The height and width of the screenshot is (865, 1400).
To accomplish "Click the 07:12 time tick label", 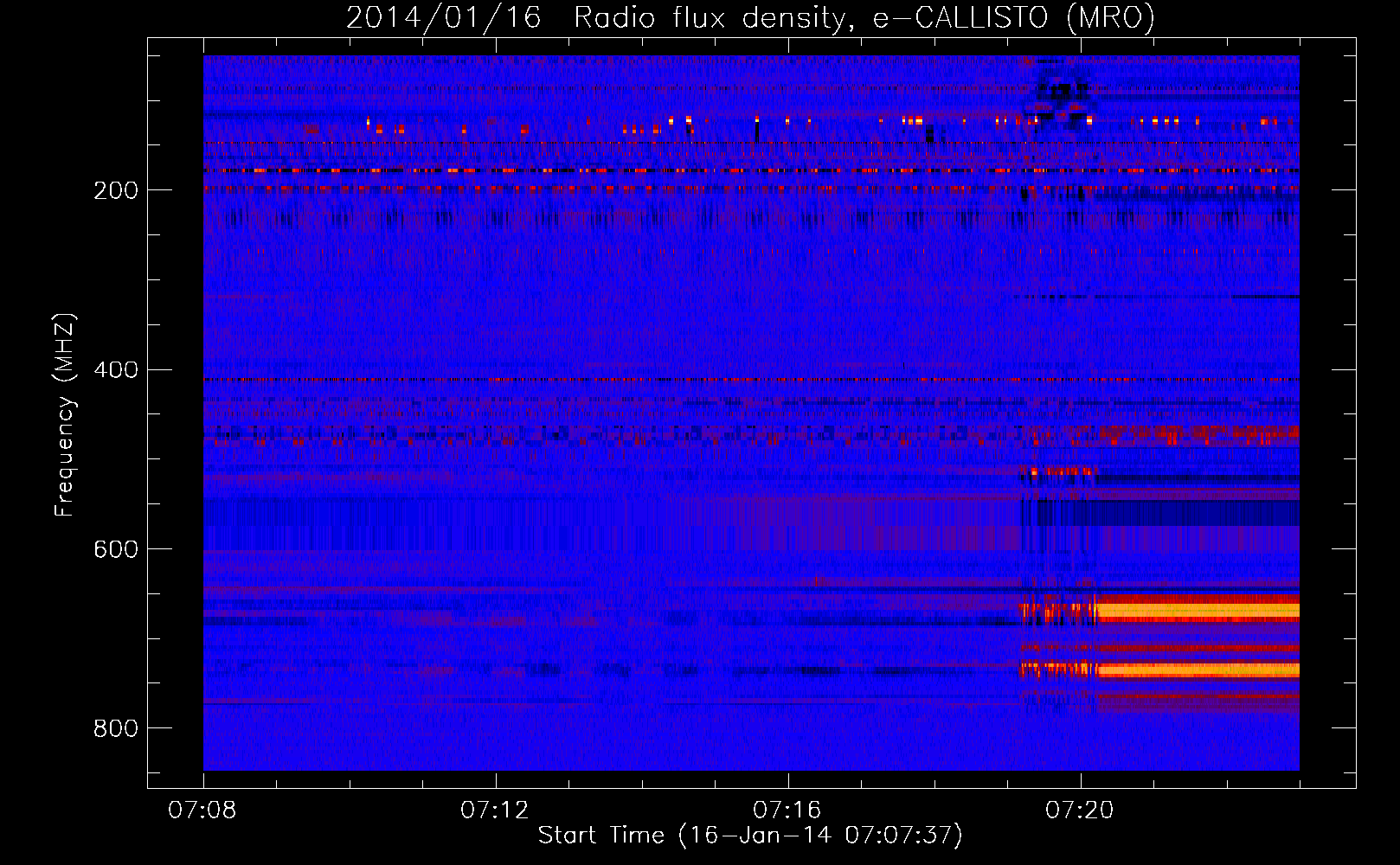I will (x=495, y=811).
